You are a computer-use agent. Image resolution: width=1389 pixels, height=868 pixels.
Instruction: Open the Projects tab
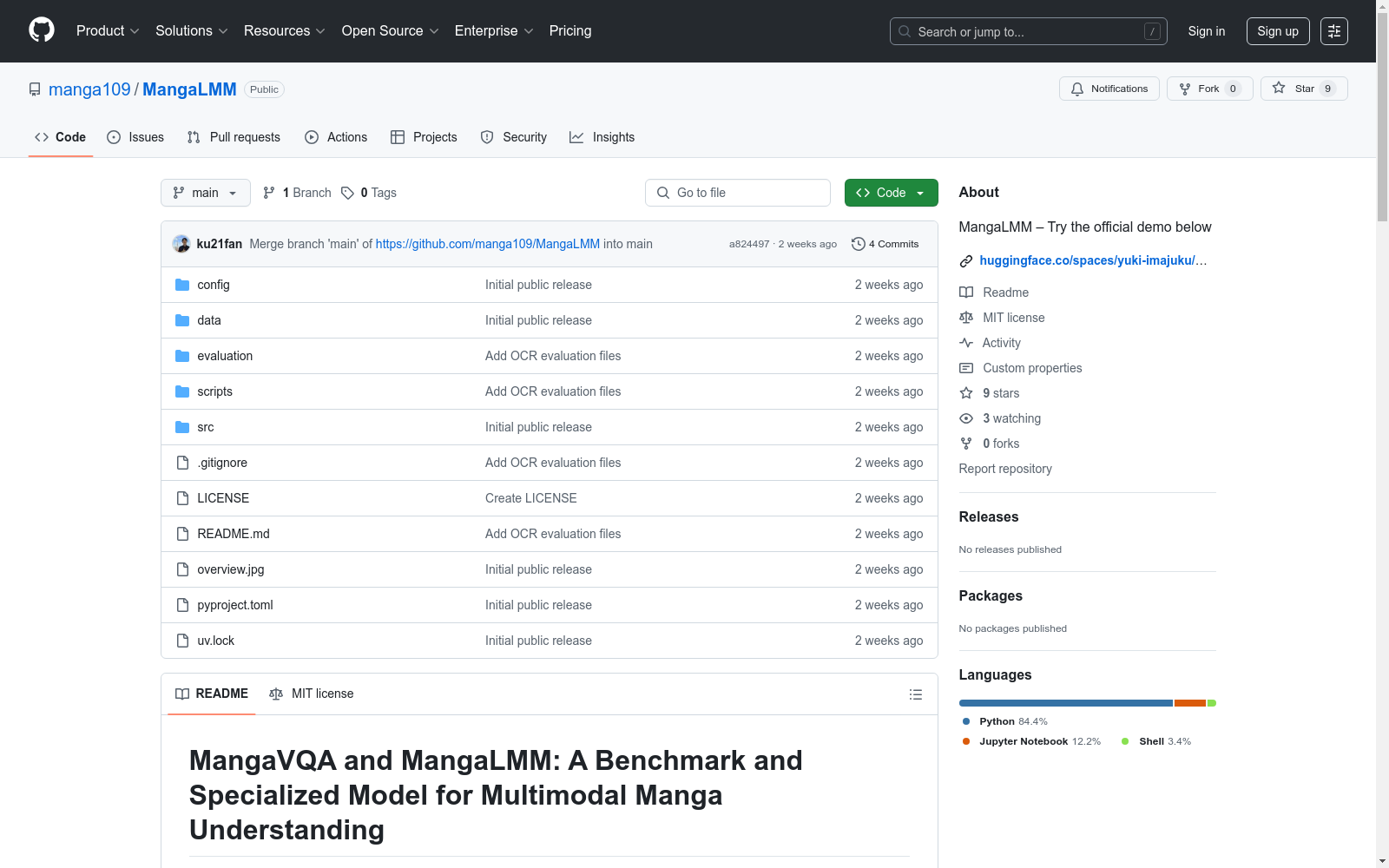[424, 137]
